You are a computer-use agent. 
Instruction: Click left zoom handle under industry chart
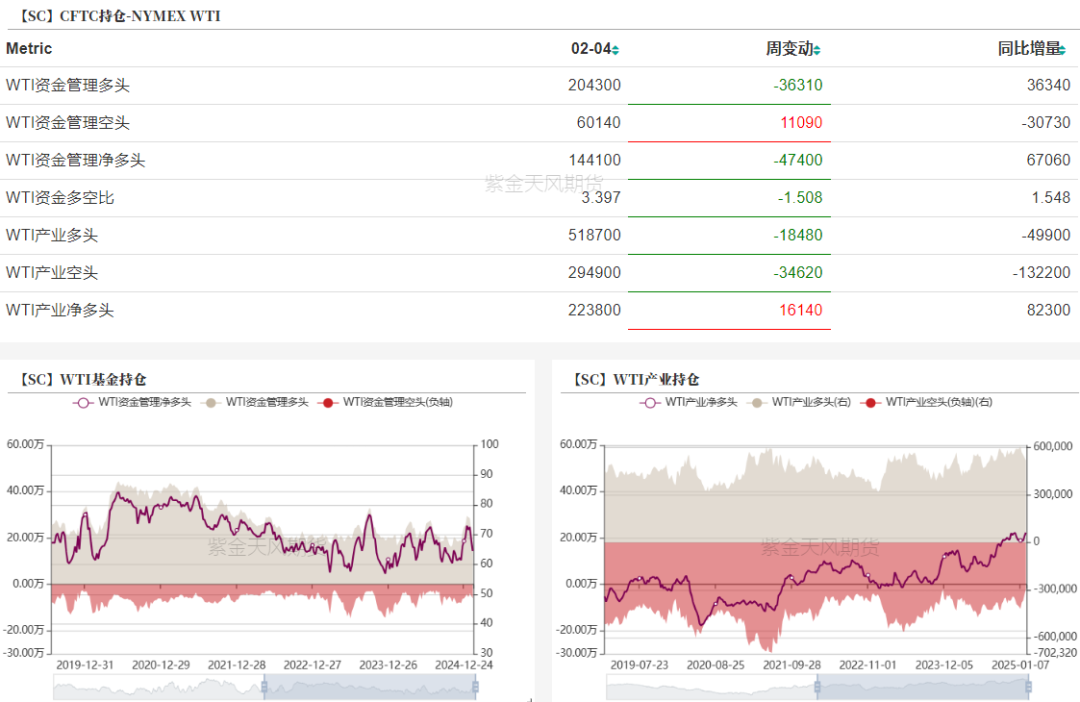tap(817, 687)
